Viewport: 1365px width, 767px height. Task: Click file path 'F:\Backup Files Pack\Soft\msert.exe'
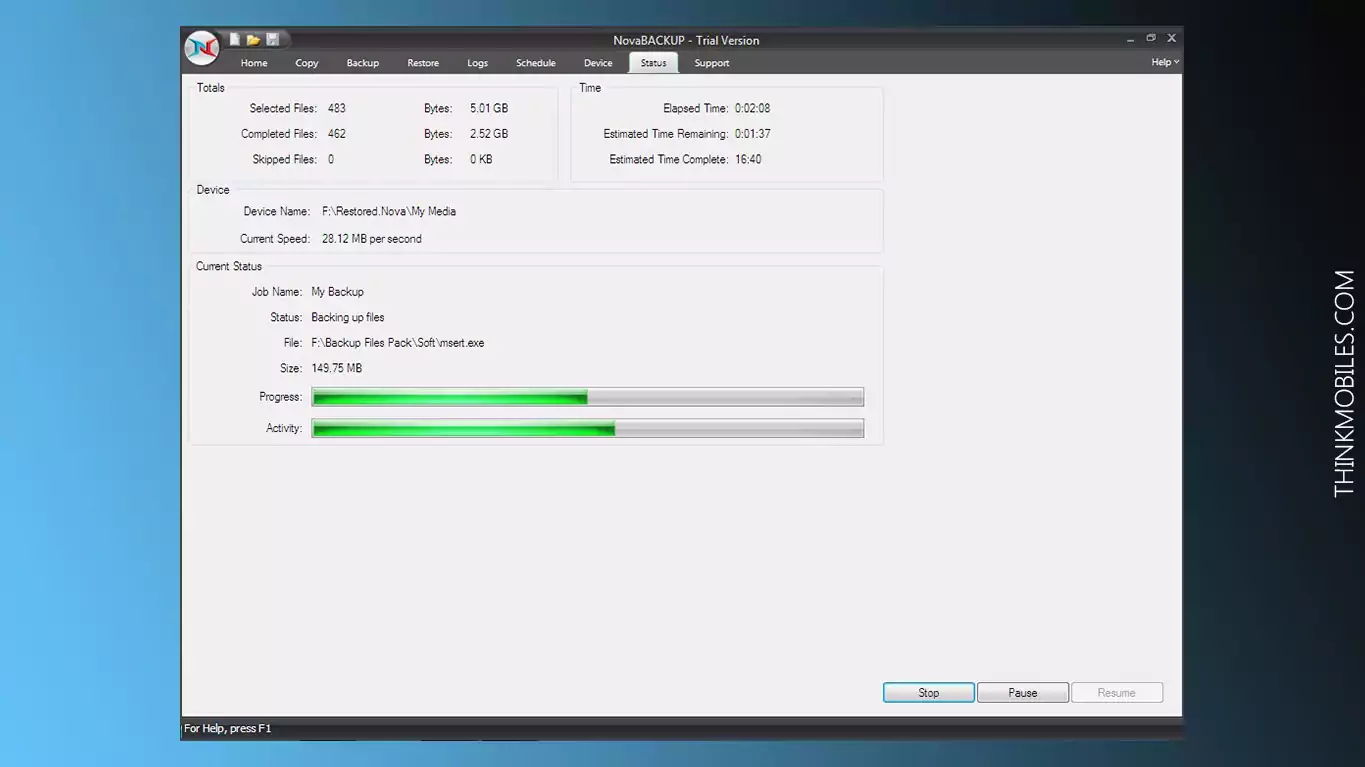tap(398, 343)
